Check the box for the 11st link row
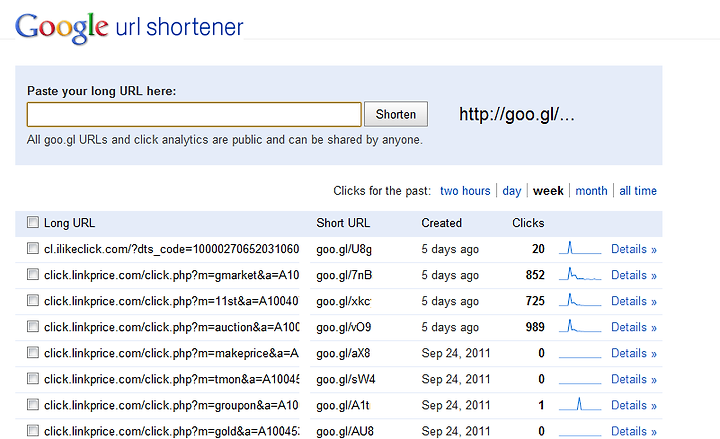This screenshot has height=439, width=720. coord(33,300)
